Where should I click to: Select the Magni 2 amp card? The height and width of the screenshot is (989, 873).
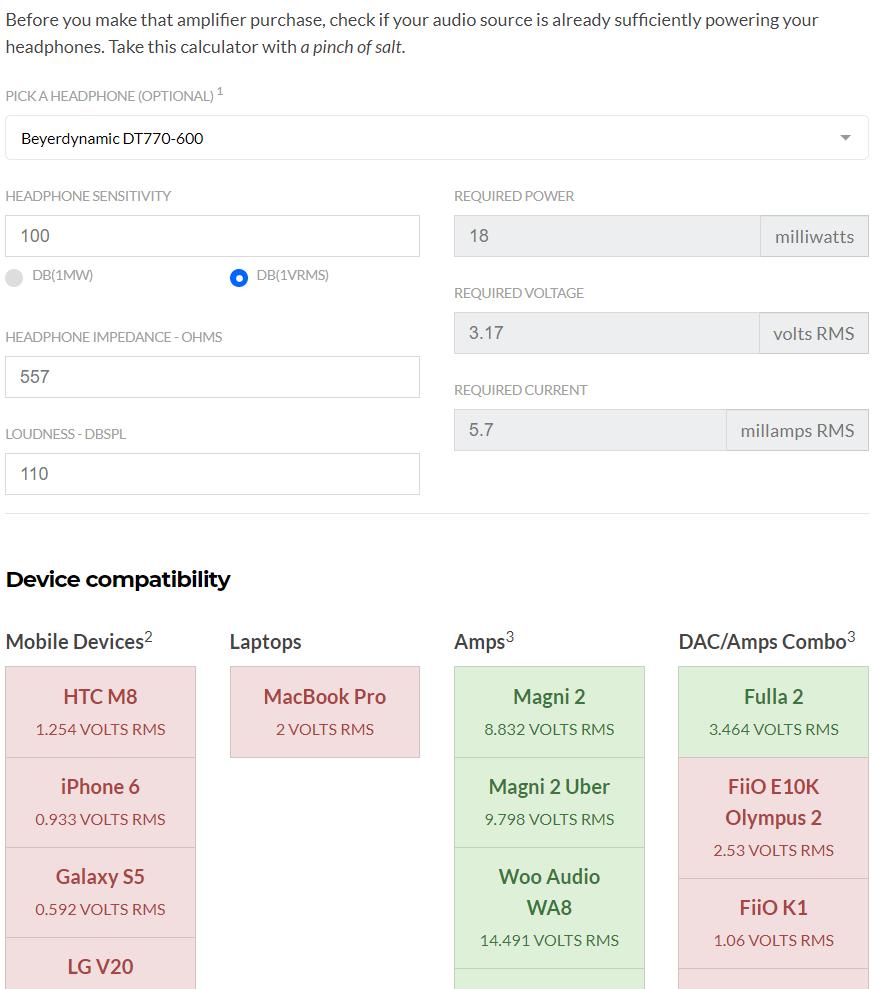point(549,712)
